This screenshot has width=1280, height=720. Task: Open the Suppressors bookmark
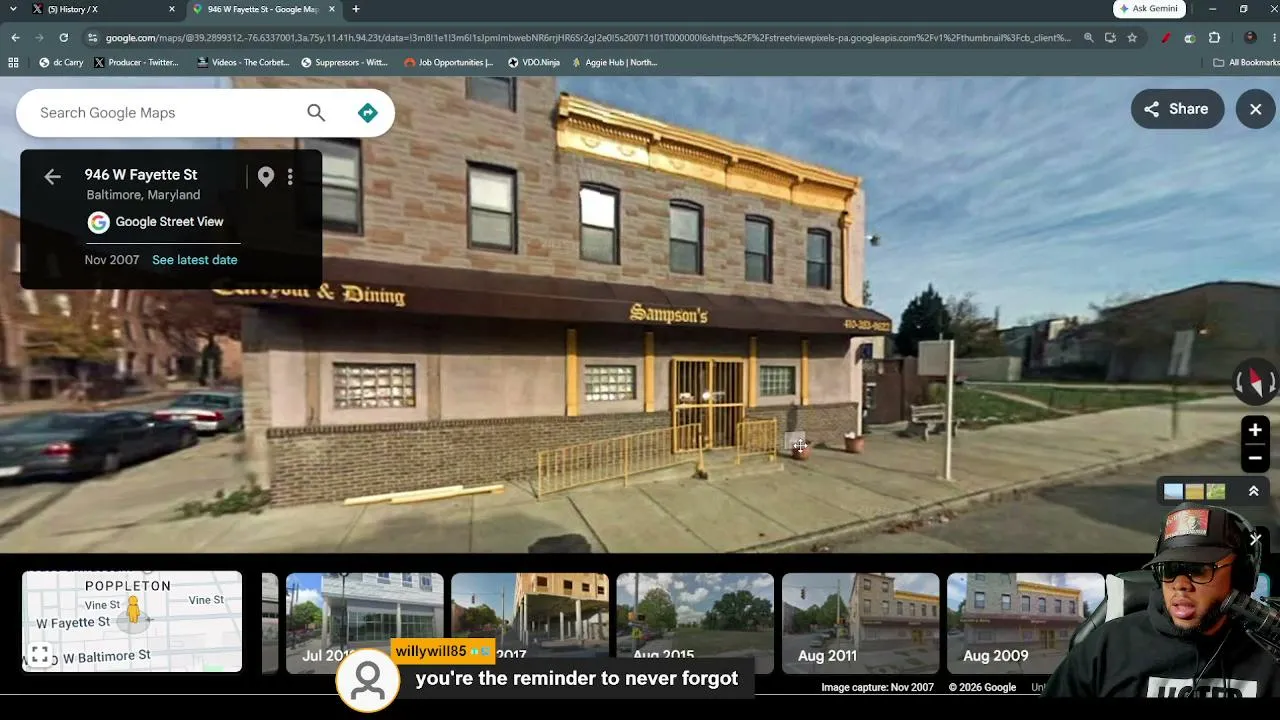click(x=344, y=62)
